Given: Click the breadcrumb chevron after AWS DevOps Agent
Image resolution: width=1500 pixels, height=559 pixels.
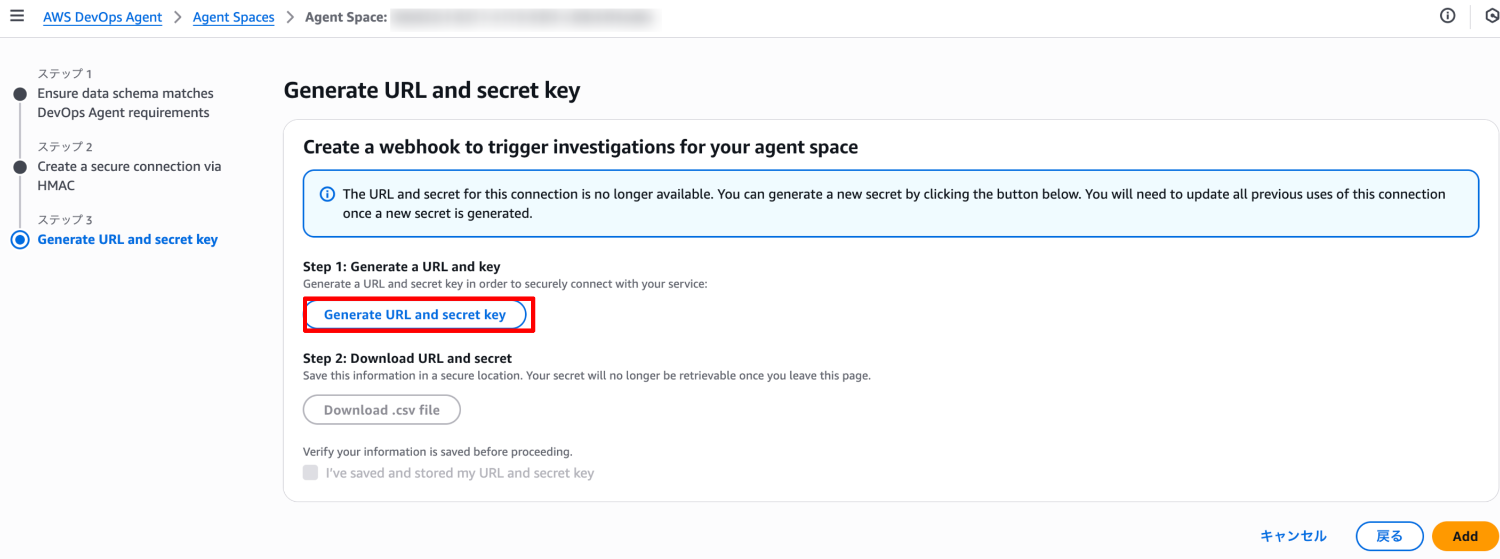Looking at the screenshot, I should (177, 17).
